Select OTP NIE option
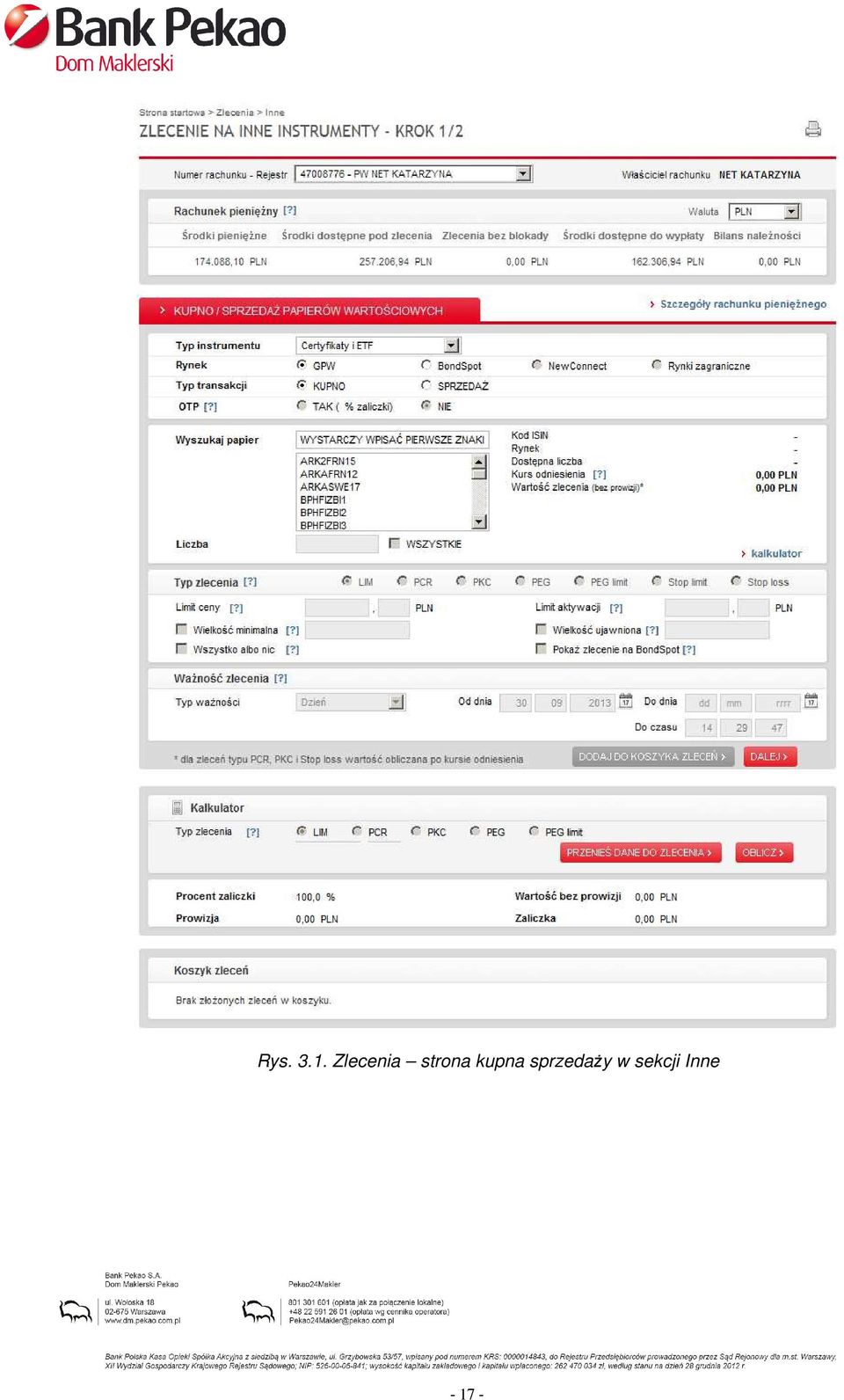 tap(426, 405)
